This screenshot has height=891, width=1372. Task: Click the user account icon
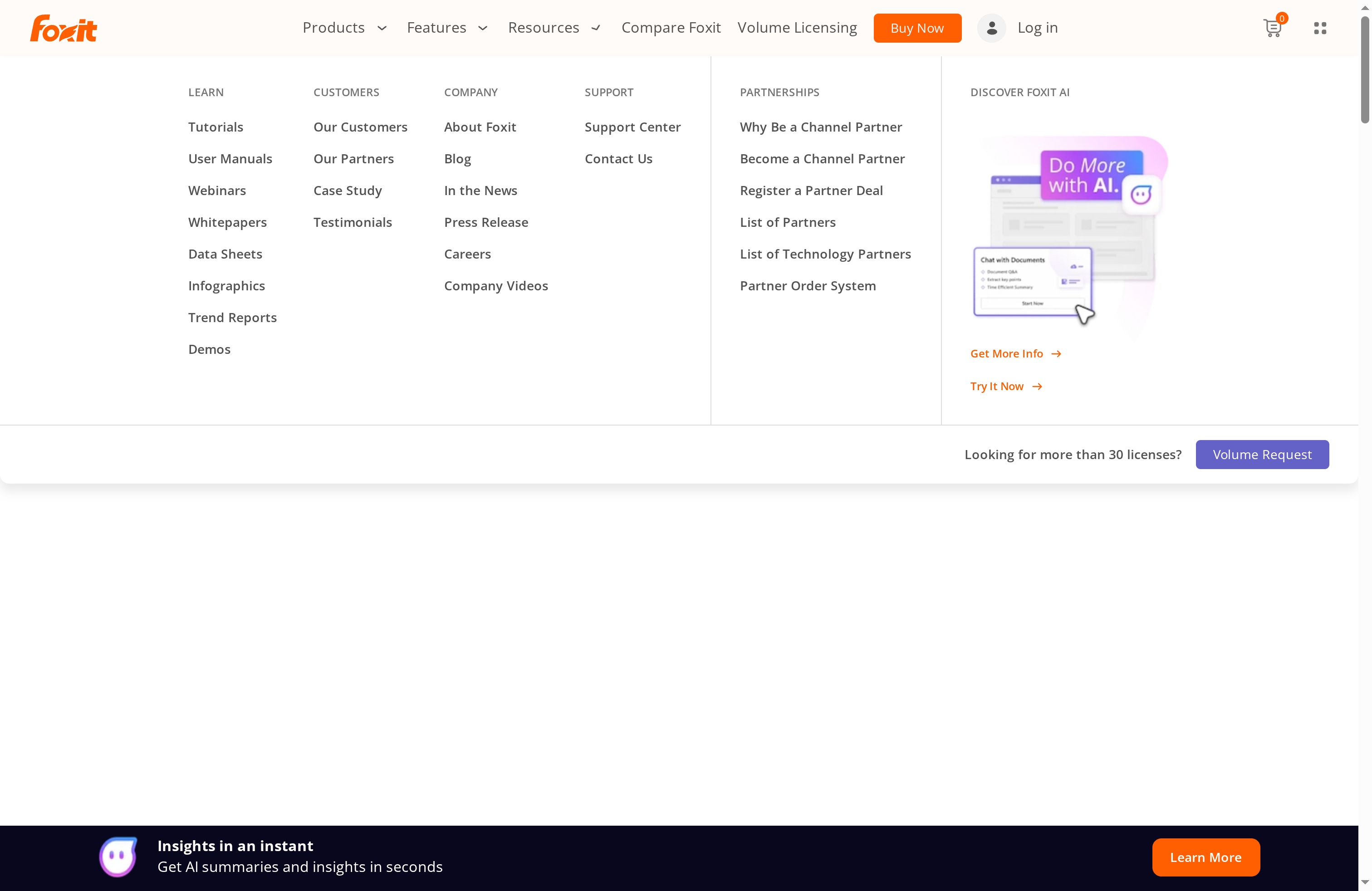point(991,28)
